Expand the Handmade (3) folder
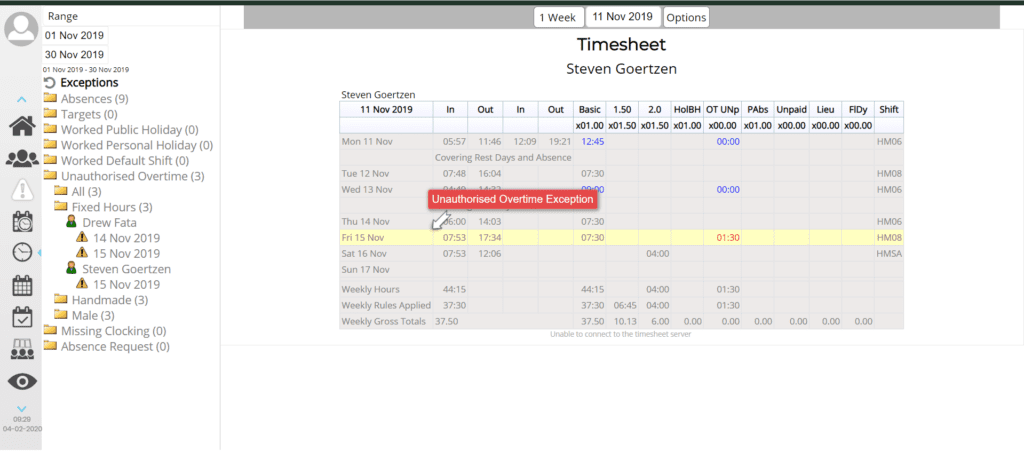The image size is (1024, 451). point(101,300)
